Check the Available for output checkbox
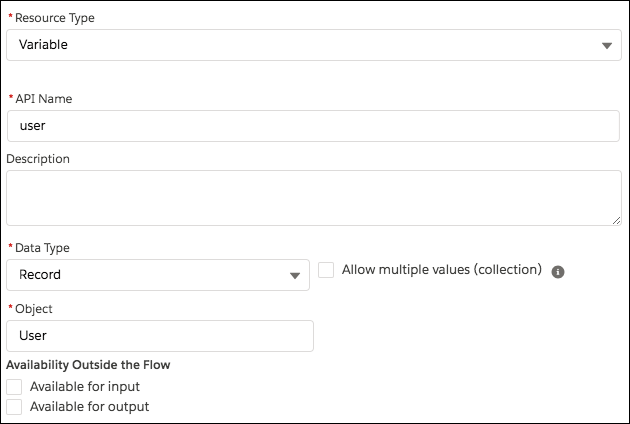Viewport: 630px width, 424px height. [14, 407]
